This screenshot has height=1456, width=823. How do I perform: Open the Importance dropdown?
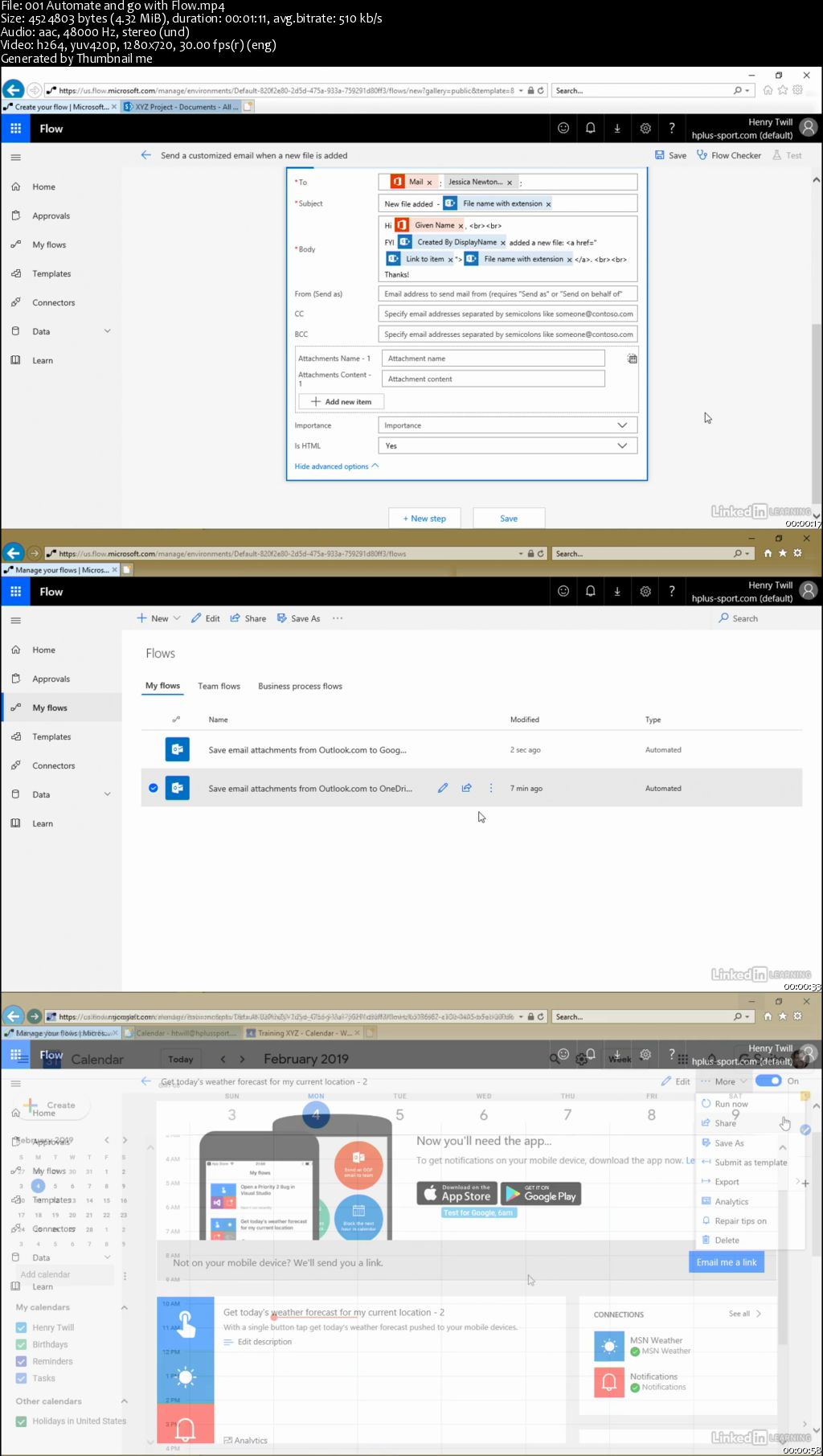pos(508,425)
